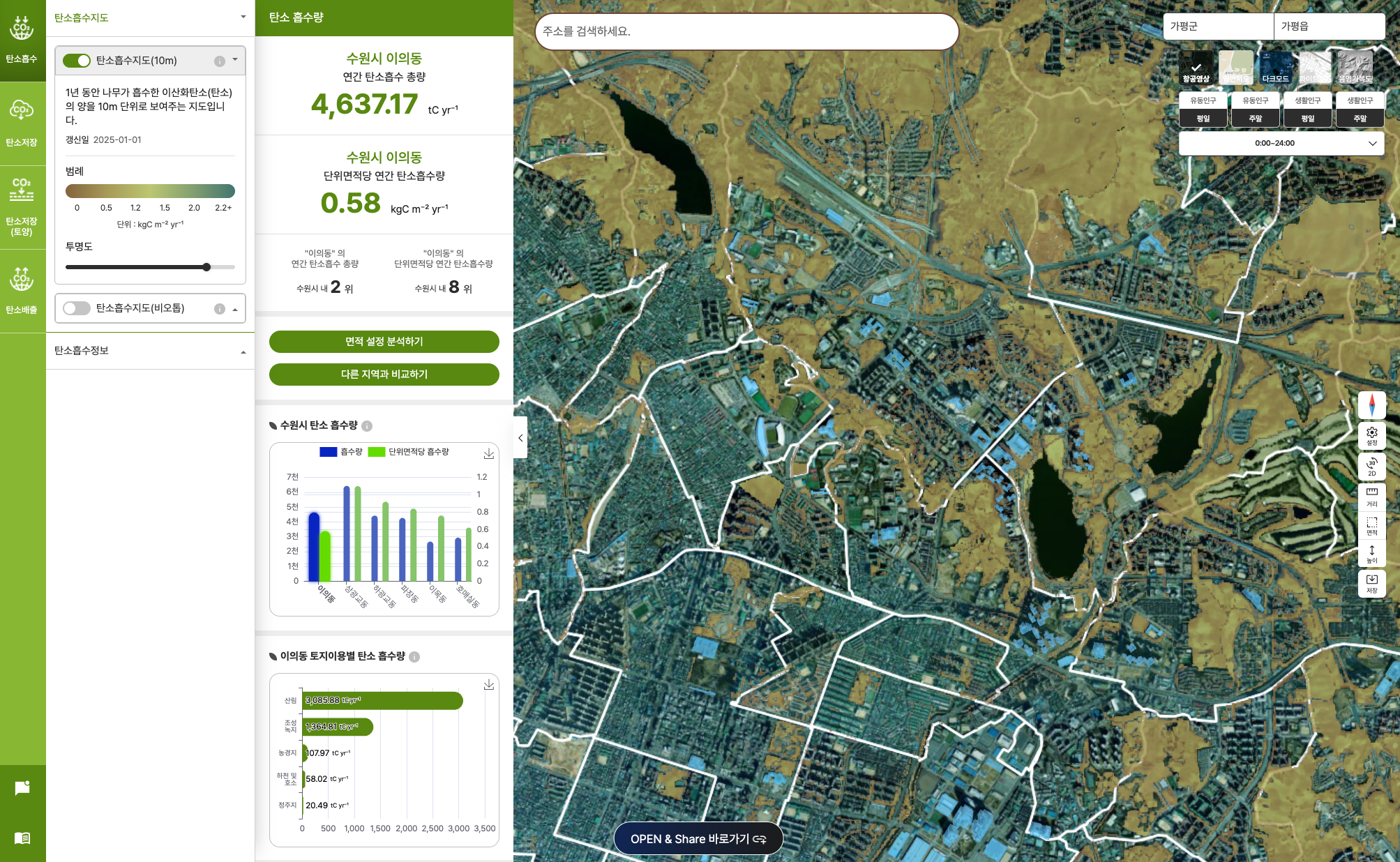Adjust the 투명도 opacity slider handle

coord(206,267)
